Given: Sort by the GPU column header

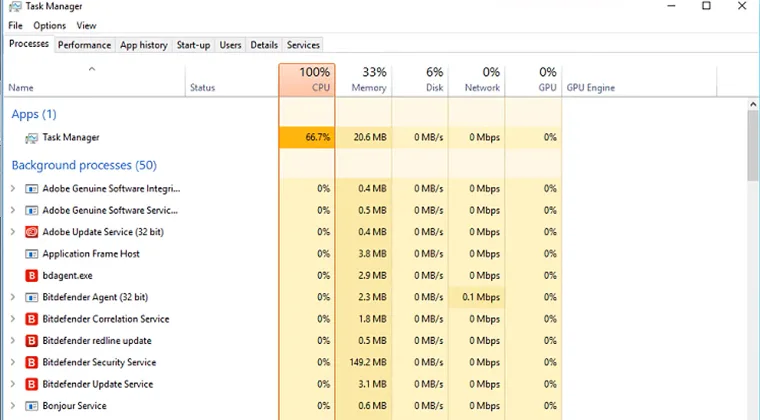Looking at the screenshot, I should click(x=533, y=80).
